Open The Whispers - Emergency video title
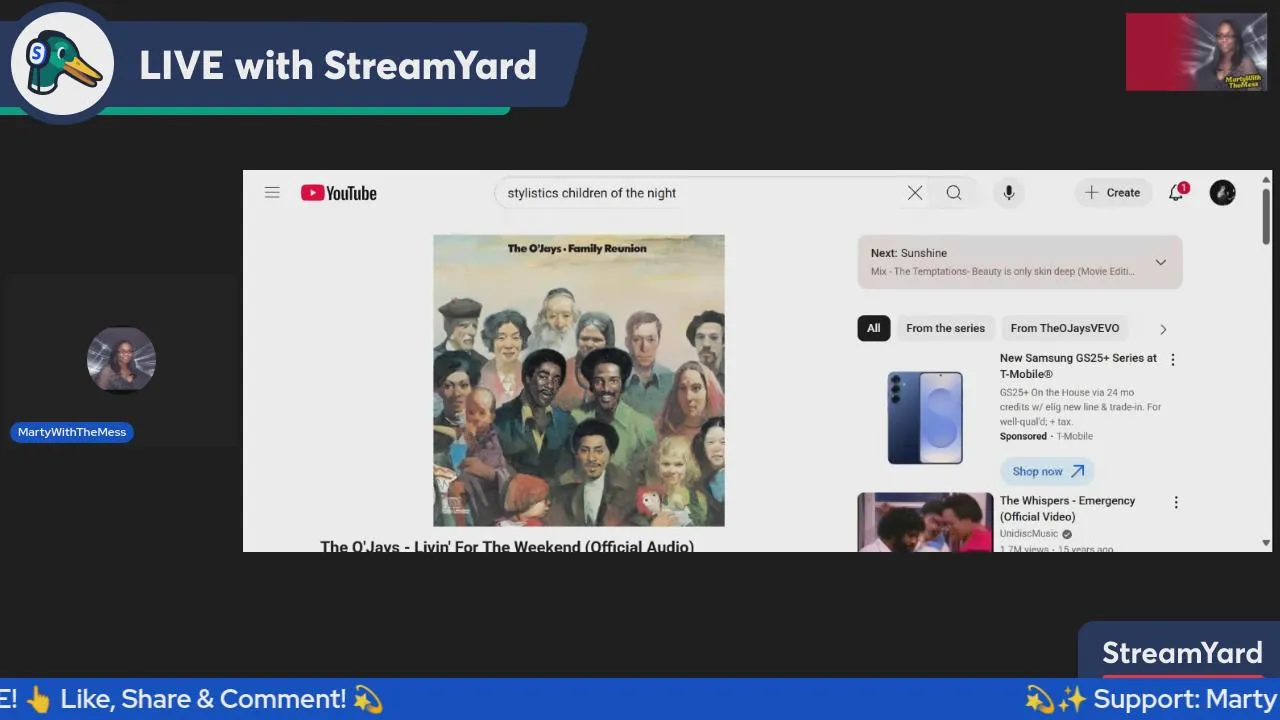 click(x=1067, y=509)
